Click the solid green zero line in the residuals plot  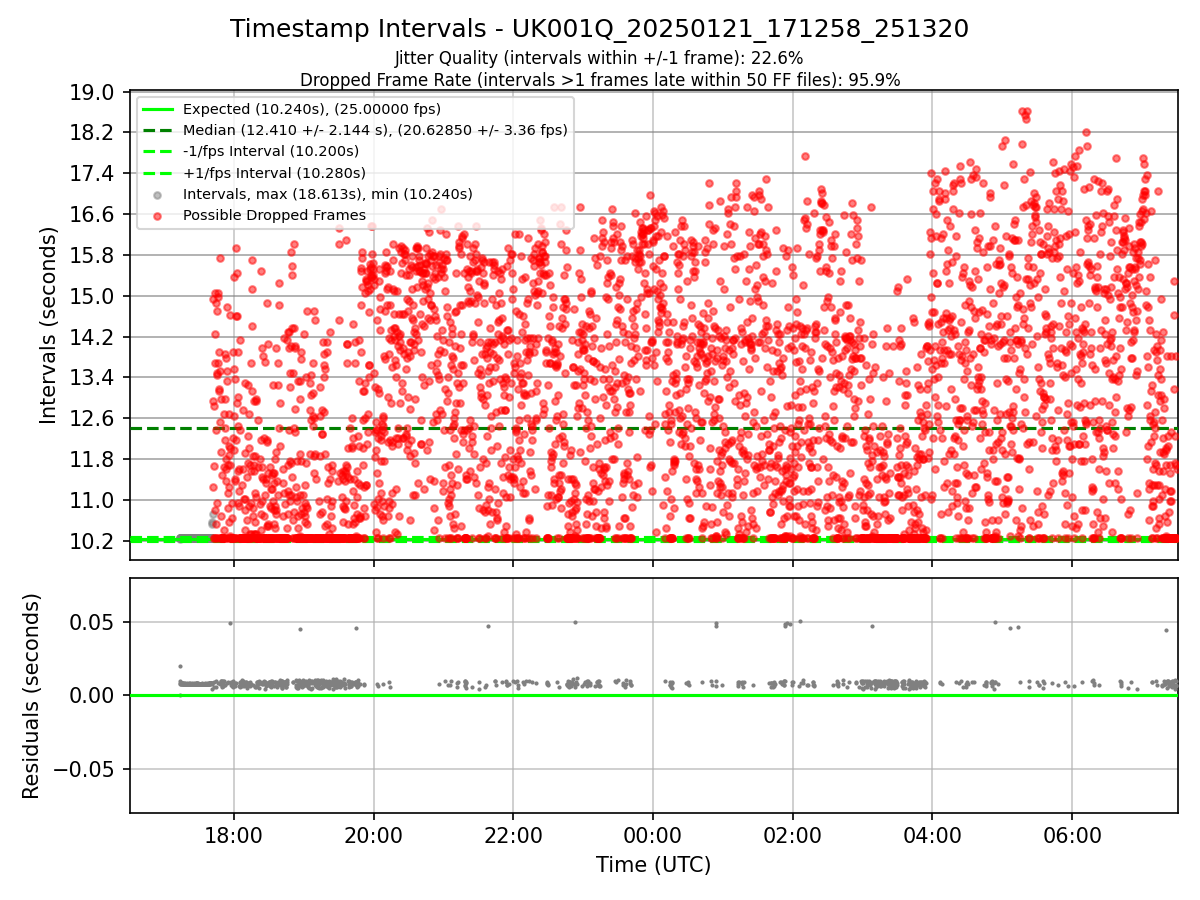click(653, 695)
